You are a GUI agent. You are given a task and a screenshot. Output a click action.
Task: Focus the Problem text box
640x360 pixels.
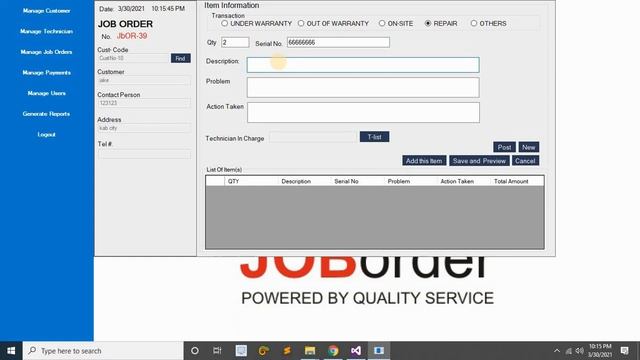(x=363, y=87)
